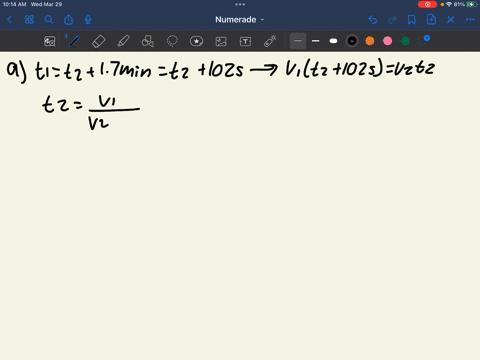Select the laser pointer tool
This screenshot has width=480, height=360.
[270, 41]
